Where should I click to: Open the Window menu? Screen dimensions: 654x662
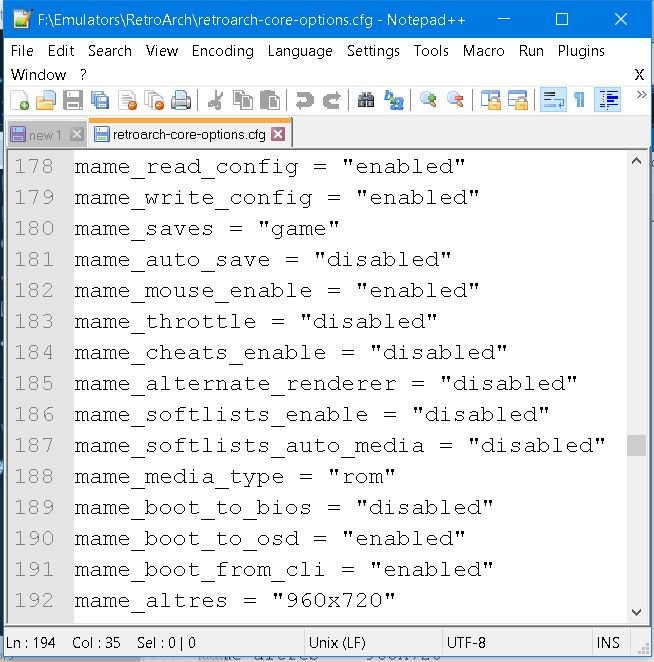[38, 75]
